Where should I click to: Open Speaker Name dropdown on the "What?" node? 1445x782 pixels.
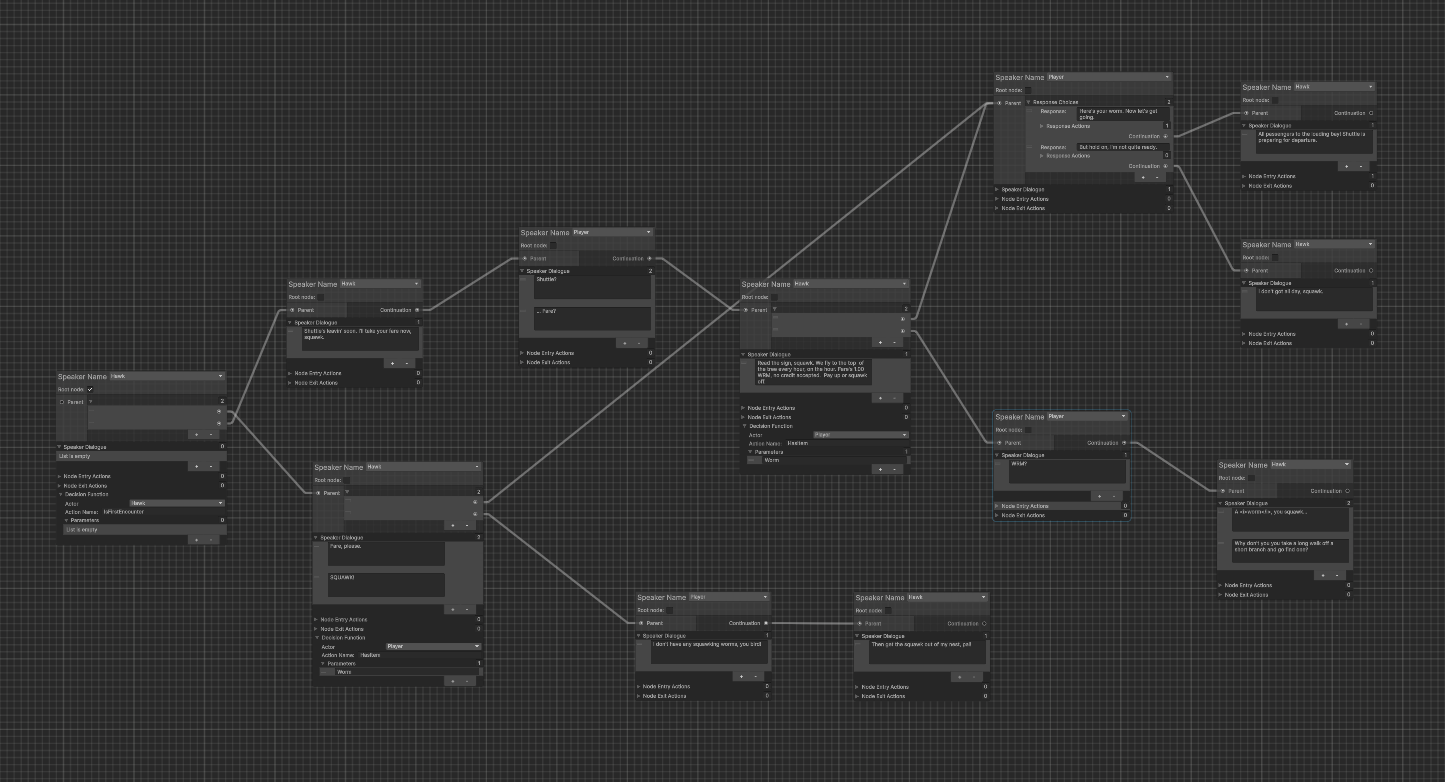tap(1087, 416)
